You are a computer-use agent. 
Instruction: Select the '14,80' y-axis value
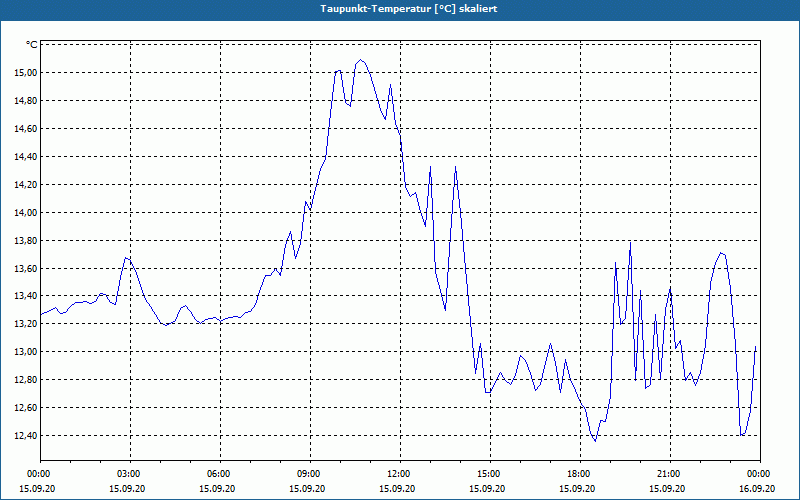click(x=28, y=101)
